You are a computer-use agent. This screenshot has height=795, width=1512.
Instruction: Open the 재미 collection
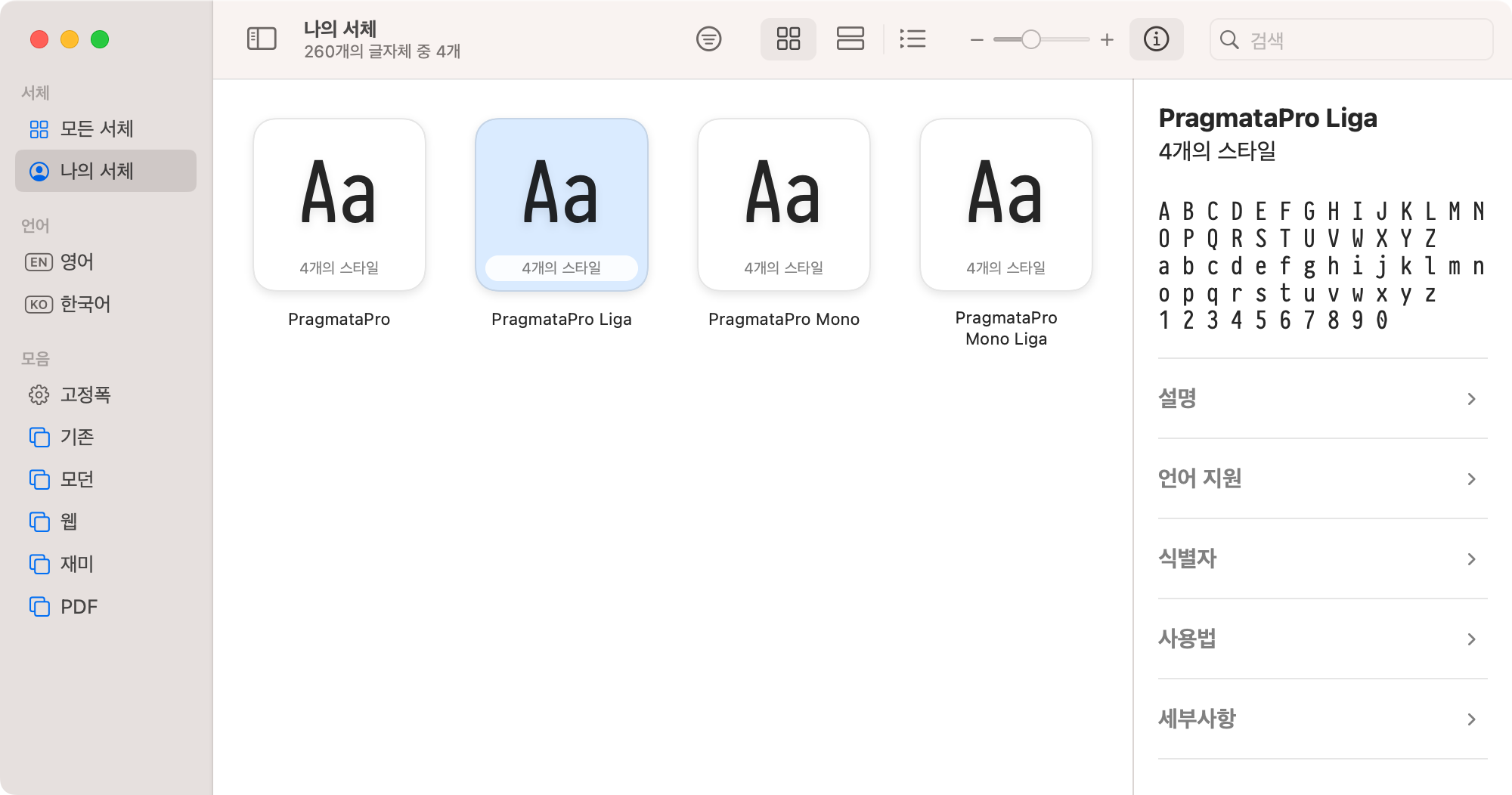(x=106, y=564)
